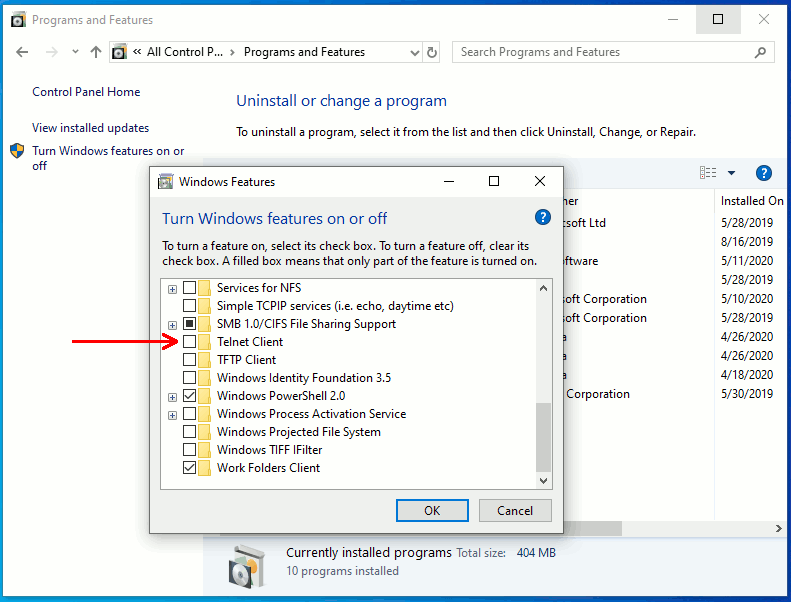Select TFTP Client feature row

pos(246,360)
